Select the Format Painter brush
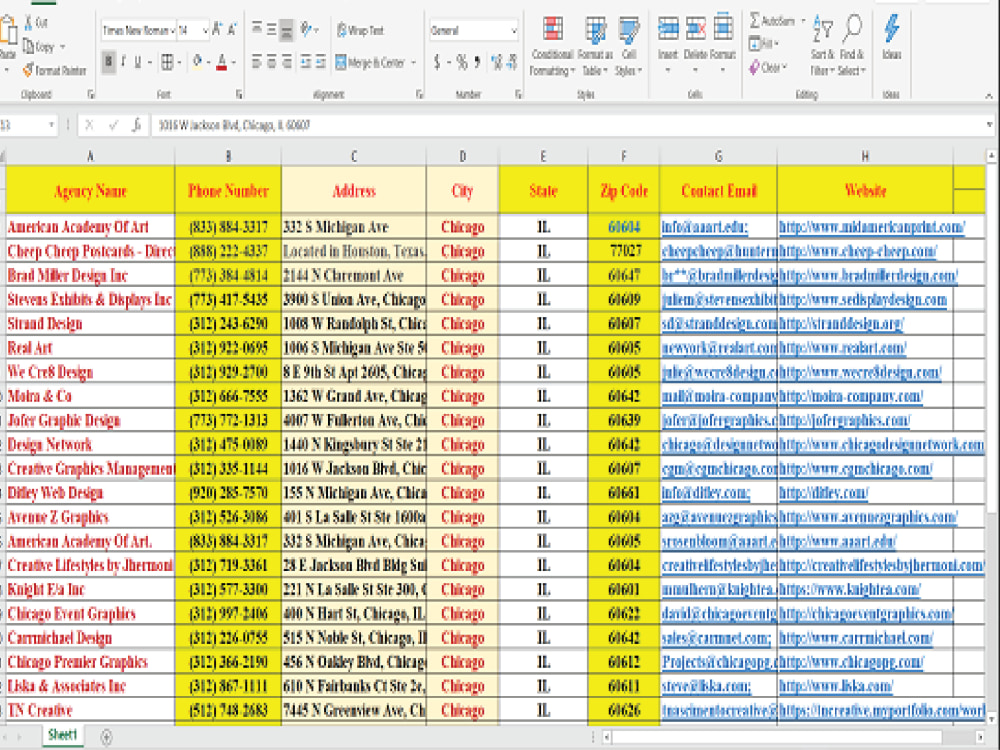The width and height of the screenshot is (1000, 750). 28,70
